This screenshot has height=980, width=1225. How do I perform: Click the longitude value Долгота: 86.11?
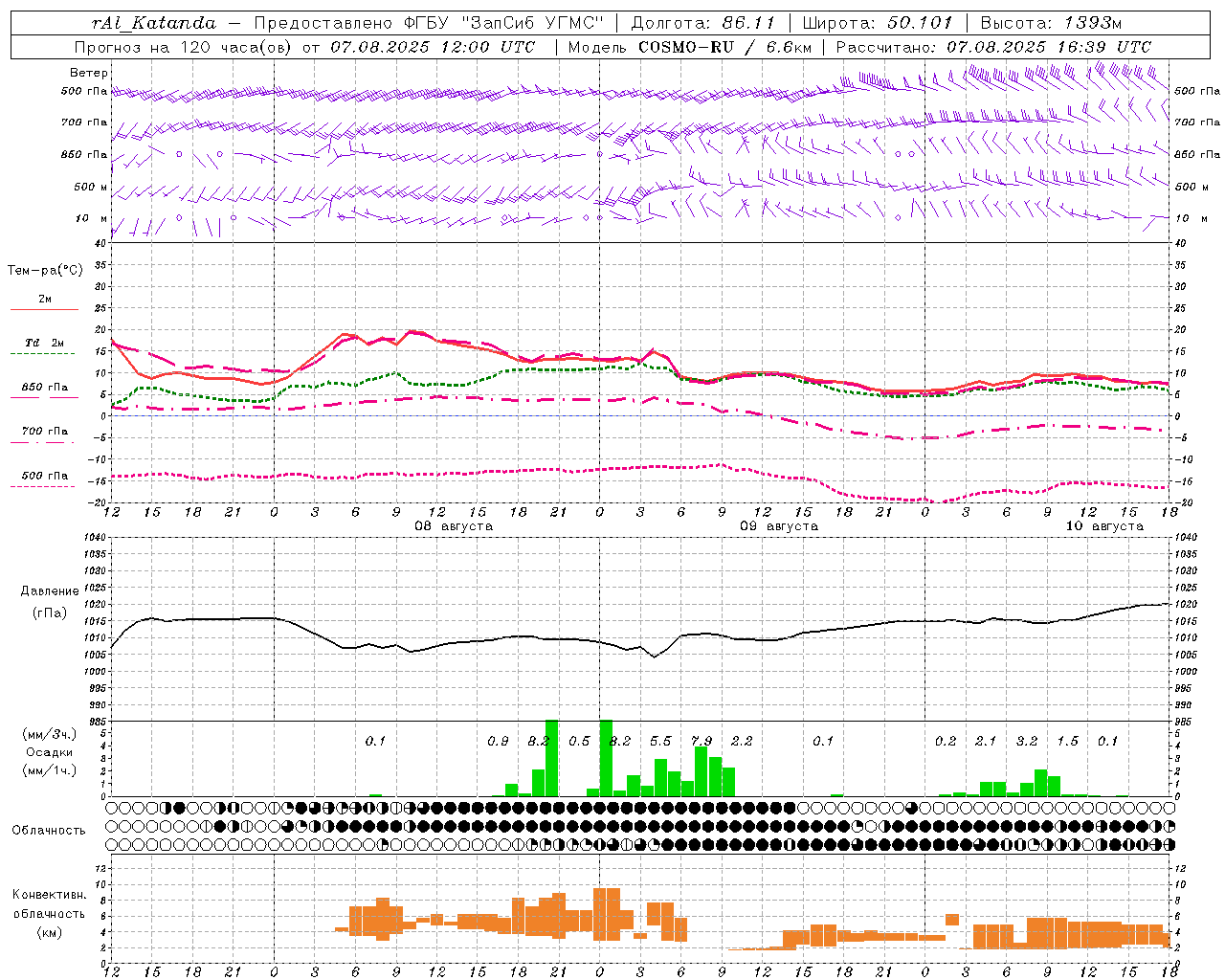702,23
